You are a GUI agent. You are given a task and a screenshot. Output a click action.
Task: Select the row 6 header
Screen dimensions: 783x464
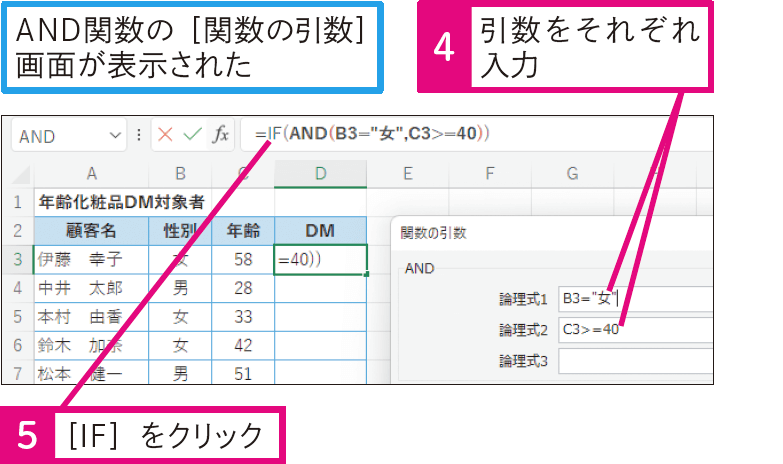(18, 345)
